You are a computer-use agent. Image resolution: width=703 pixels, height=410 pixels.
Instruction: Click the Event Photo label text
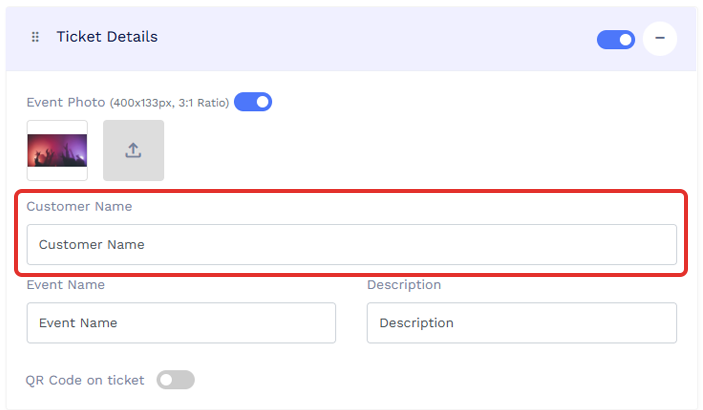[x=66, y=102]
